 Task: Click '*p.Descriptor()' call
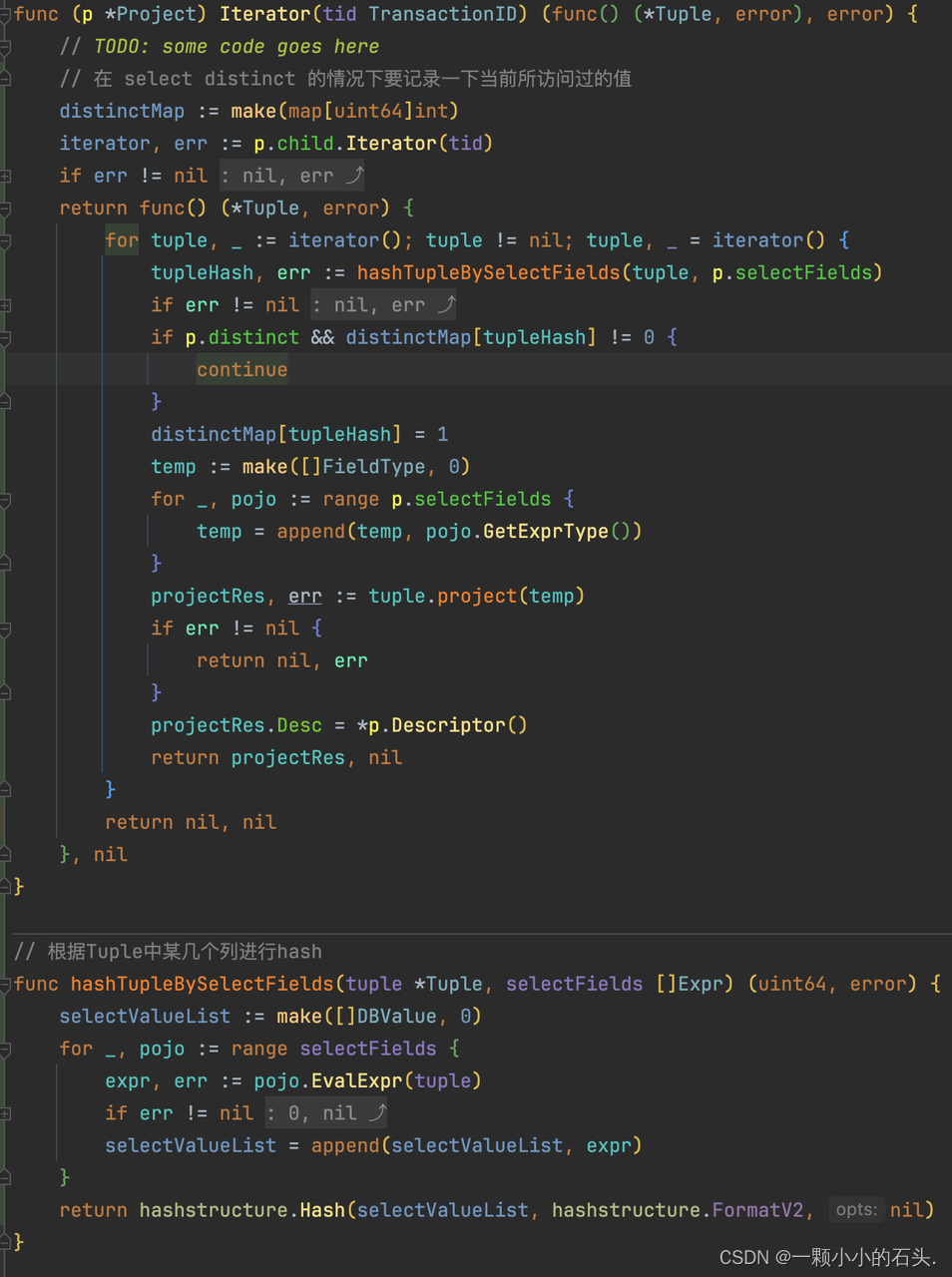pyautogui.click(x=441, y=725)
